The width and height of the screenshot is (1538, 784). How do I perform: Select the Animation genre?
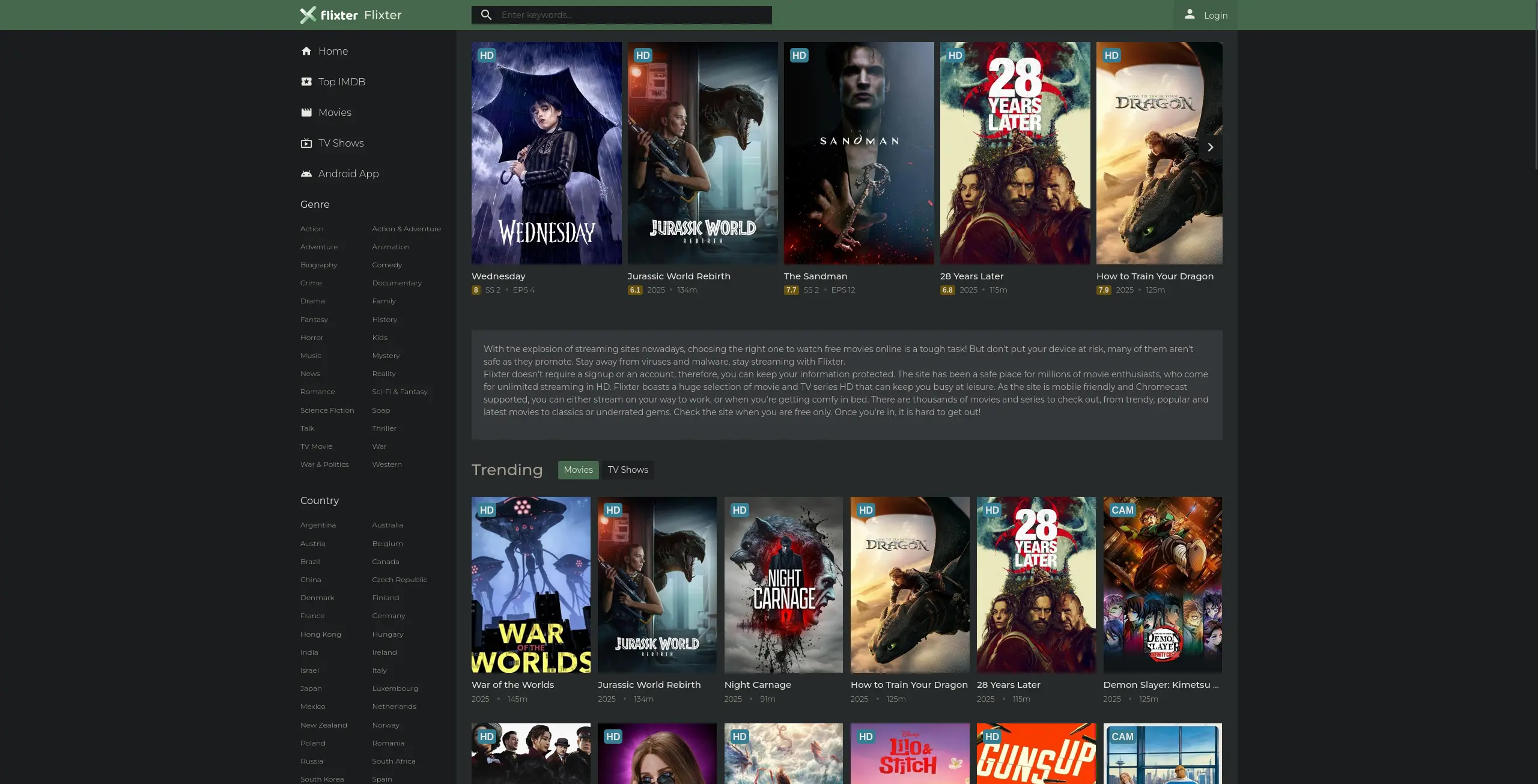click(x=391, y=247)
